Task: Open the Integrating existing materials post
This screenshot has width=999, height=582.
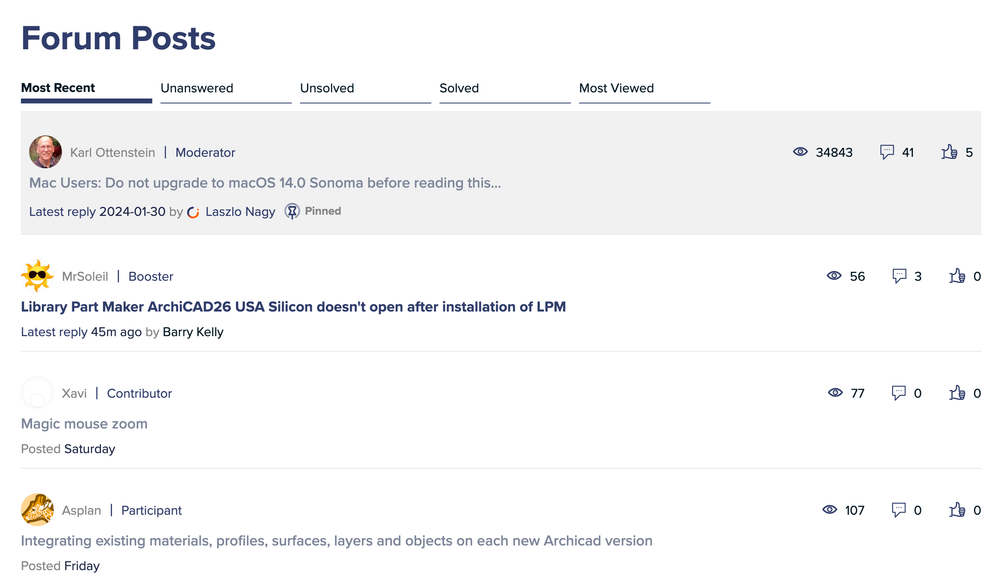Action: pos(336,541)
